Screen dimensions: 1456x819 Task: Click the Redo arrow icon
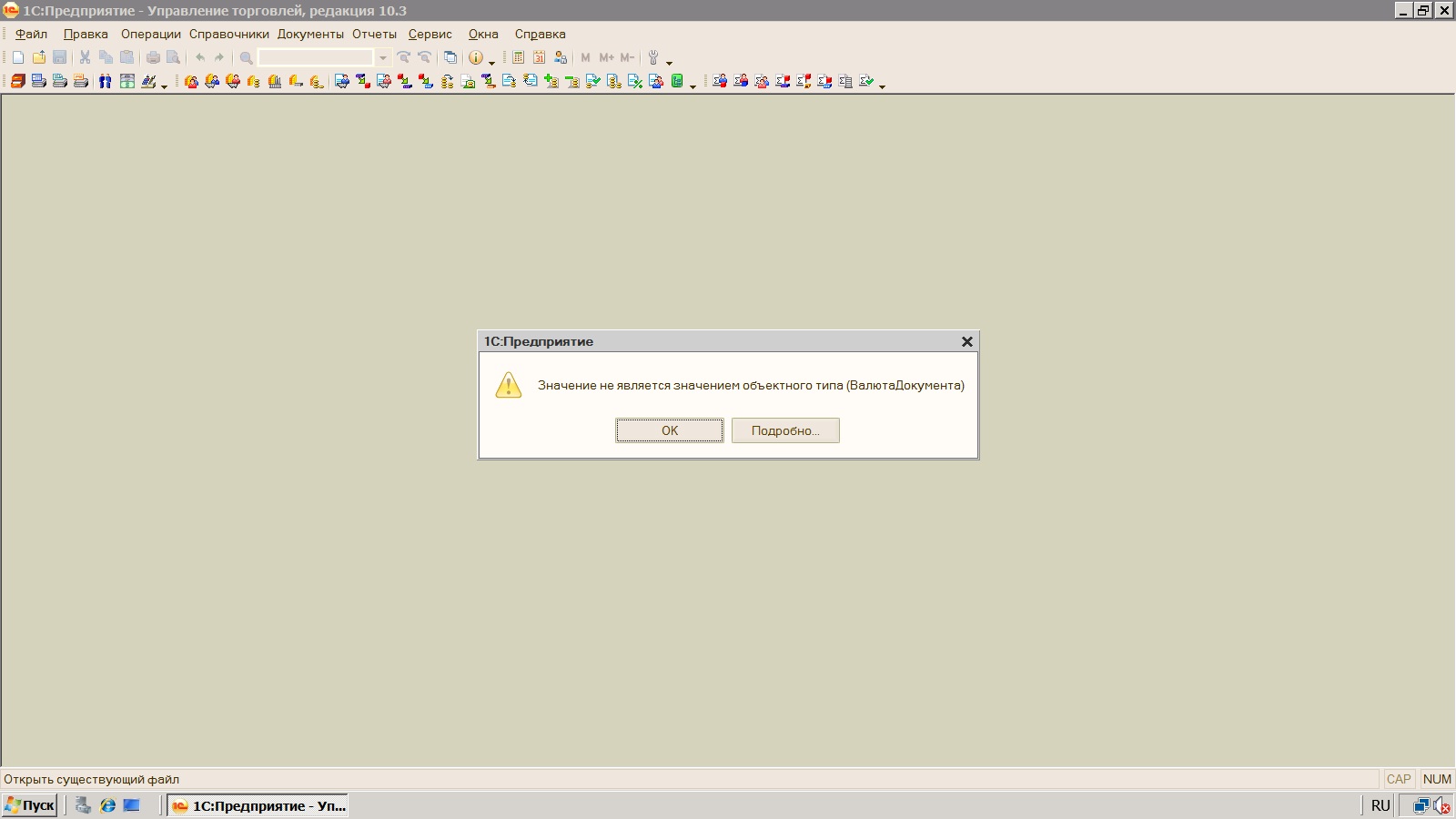pos(219,57)
